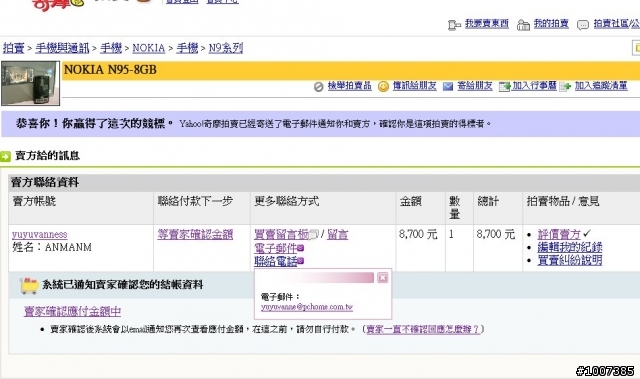
Task: Open the 寄給朋友 link
Action: pyautogui.click(x=474, y=86)
